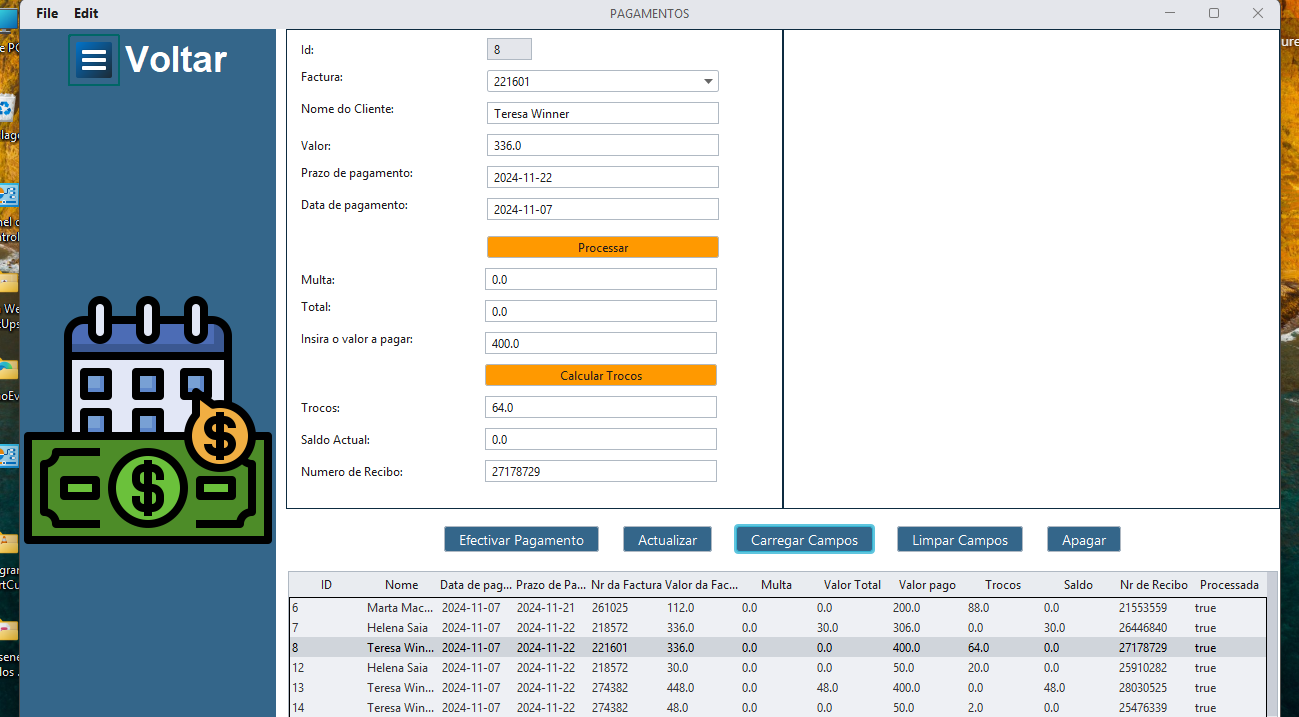Image resolution: width=1299 pixels, height=717 pixels.
Task: Click the Limpar Campos button
Action: click(x=959, y=540)
